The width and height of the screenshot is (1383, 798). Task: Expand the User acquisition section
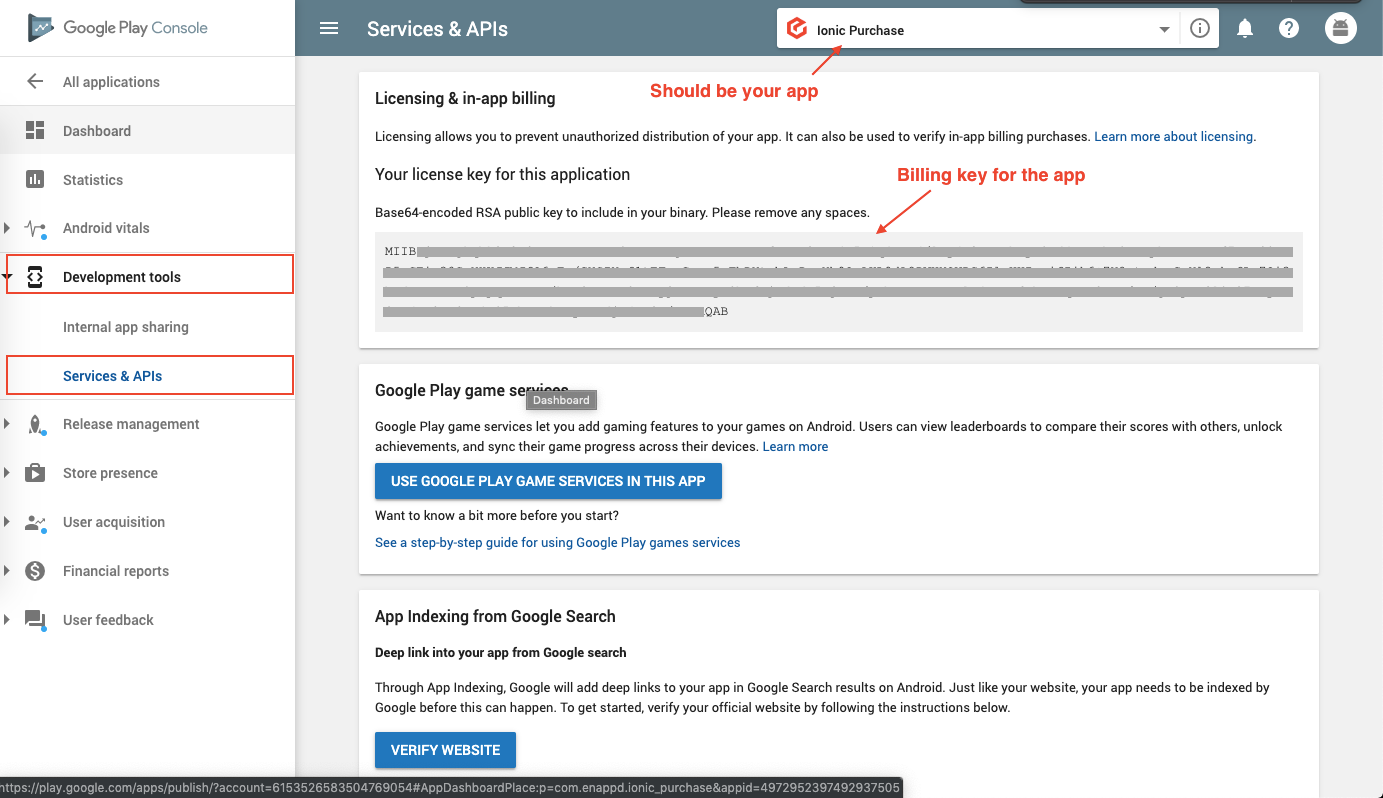(x=7, y=522)
